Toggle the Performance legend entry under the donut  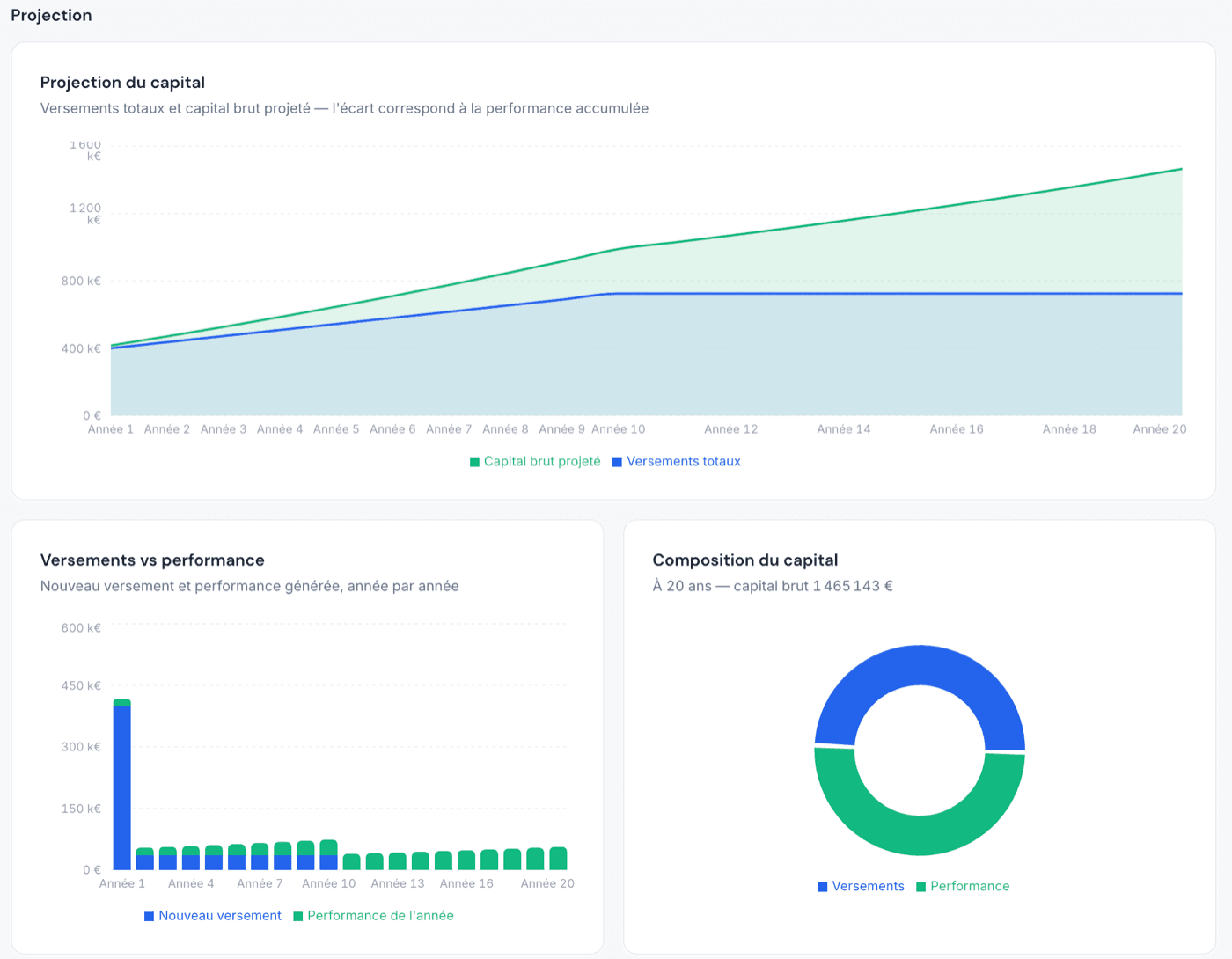pos(963,886)
